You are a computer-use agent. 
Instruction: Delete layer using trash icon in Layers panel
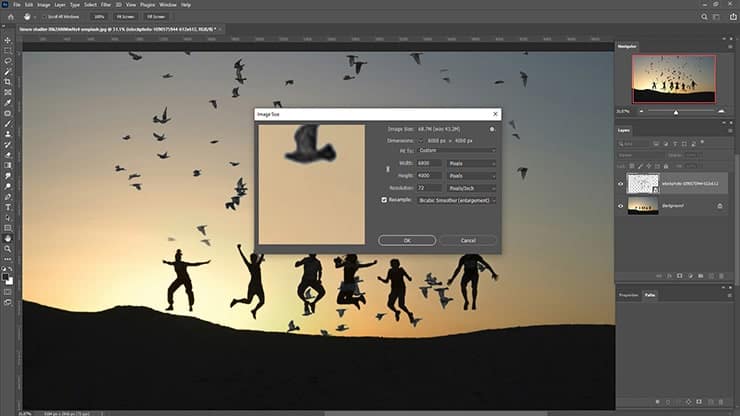pyautogui.click(x=721, y=276)
